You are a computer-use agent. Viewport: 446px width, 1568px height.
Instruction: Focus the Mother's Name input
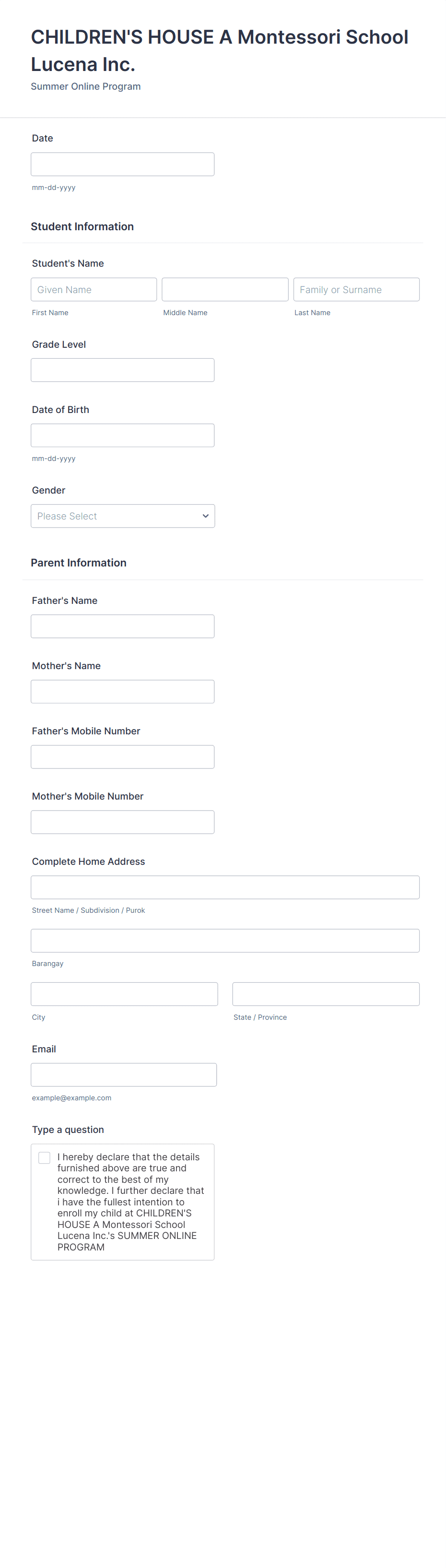122,692
